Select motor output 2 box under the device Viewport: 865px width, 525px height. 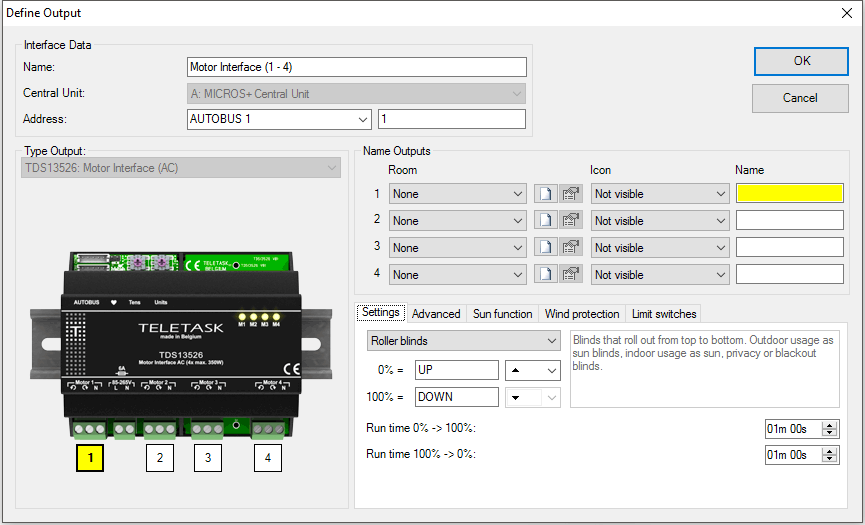tap(160, 458)
